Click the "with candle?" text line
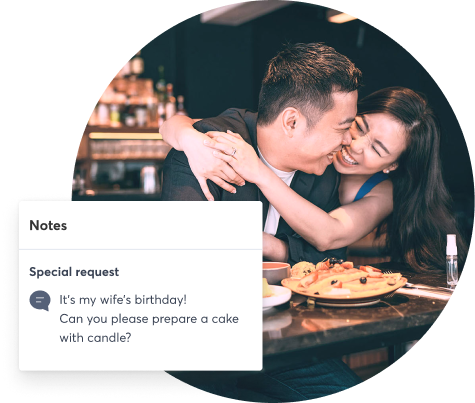This screenshot has width=475, height=403. (x=95, y=338)
